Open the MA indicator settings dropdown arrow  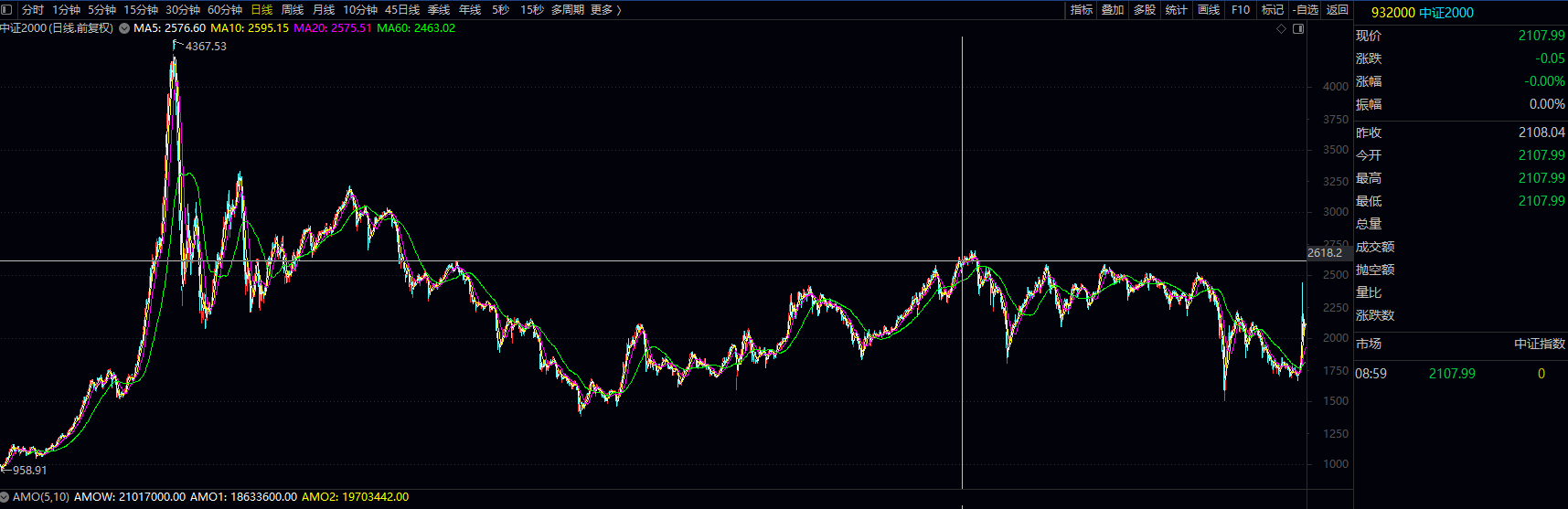[124, 28]
